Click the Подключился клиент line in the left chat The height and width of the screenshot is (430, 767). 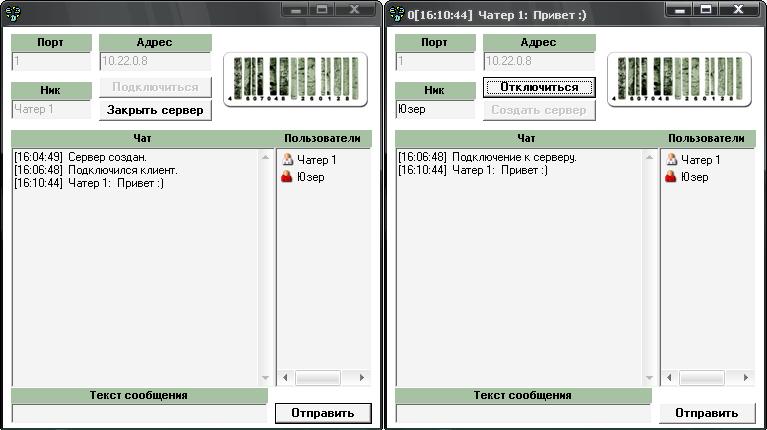pyautogui.click(x=96, y=170)
